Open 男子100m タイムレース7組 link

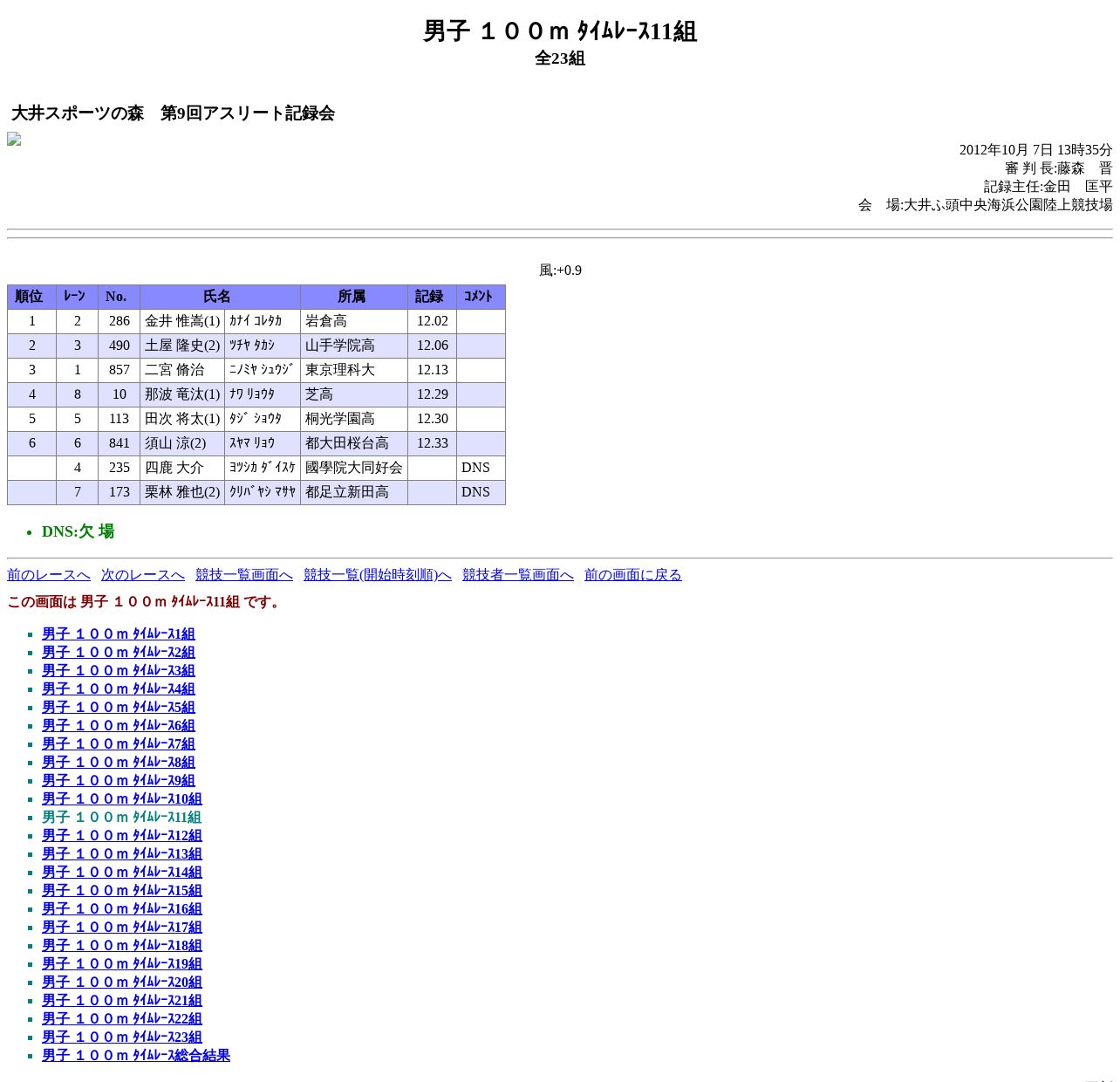(x=119, y=744)
